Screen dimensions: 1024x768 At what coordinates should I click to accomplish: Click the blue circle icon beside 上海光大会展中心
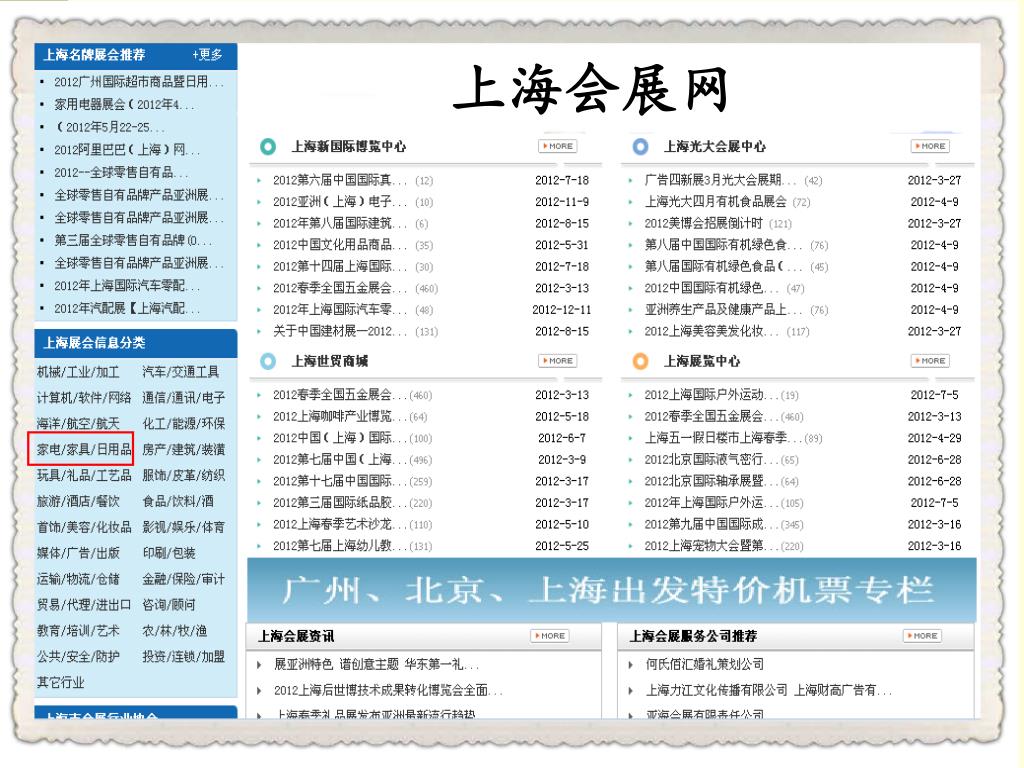pos(640,146)
